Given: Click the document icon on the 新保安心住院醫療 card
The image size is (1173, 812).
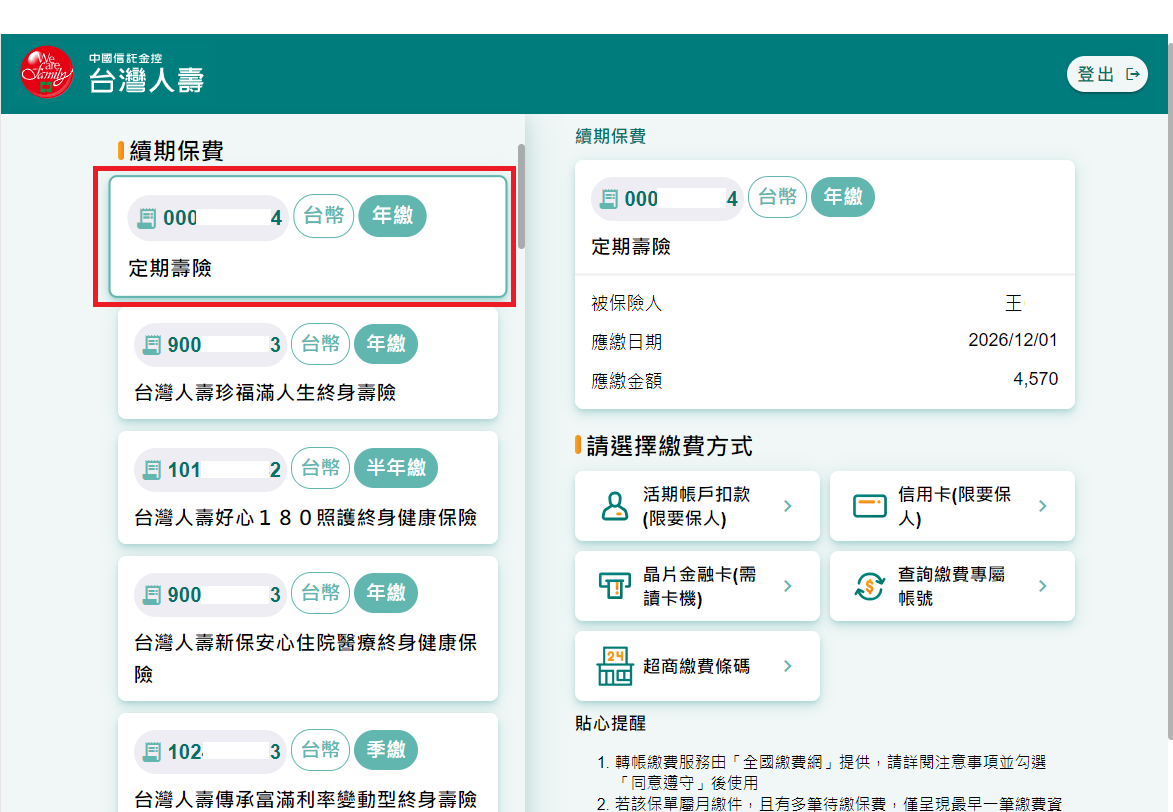Looking at the screenshot, I should (151, 595).
